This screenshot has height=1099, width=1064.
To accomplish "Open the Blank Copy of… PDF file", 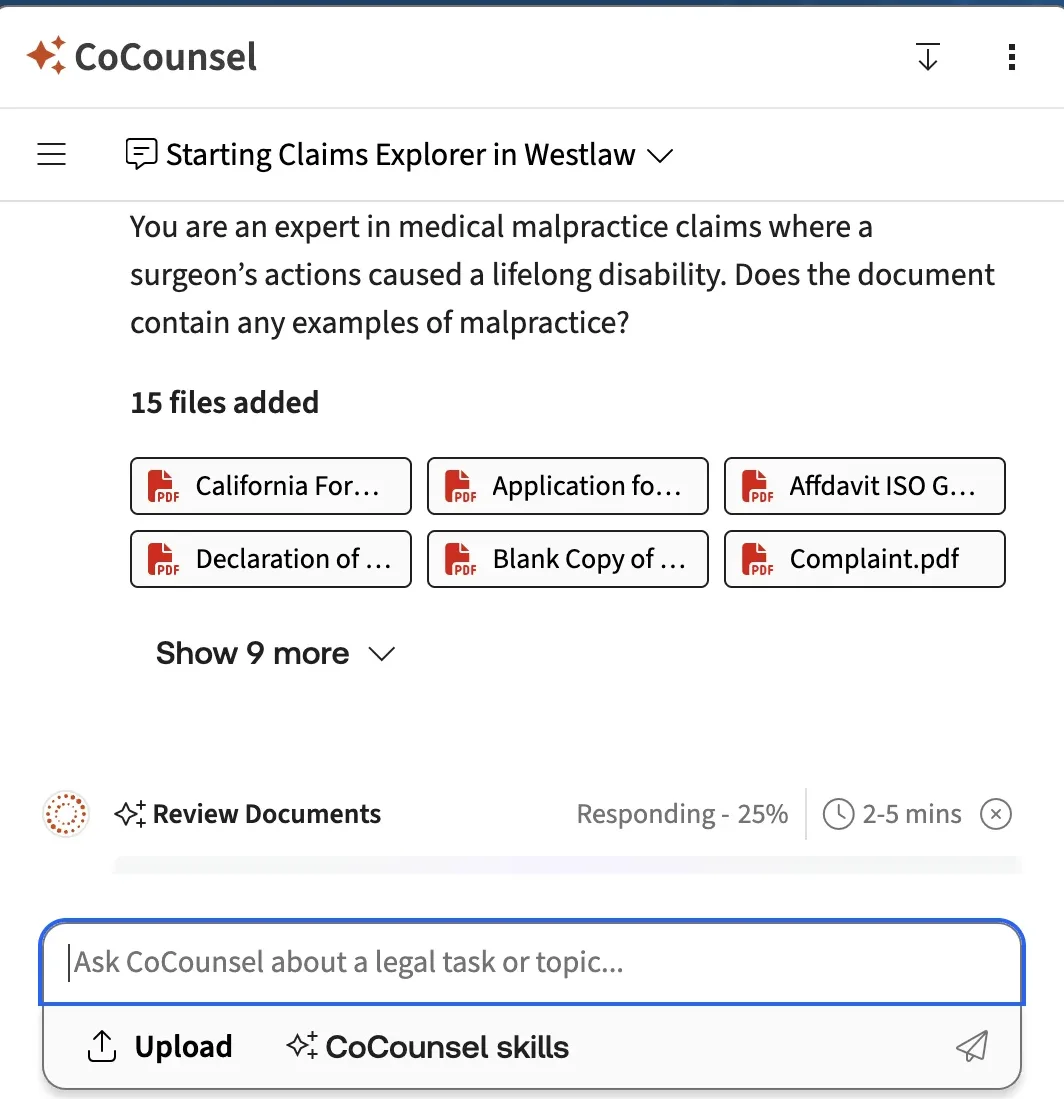I will [567, 559].
